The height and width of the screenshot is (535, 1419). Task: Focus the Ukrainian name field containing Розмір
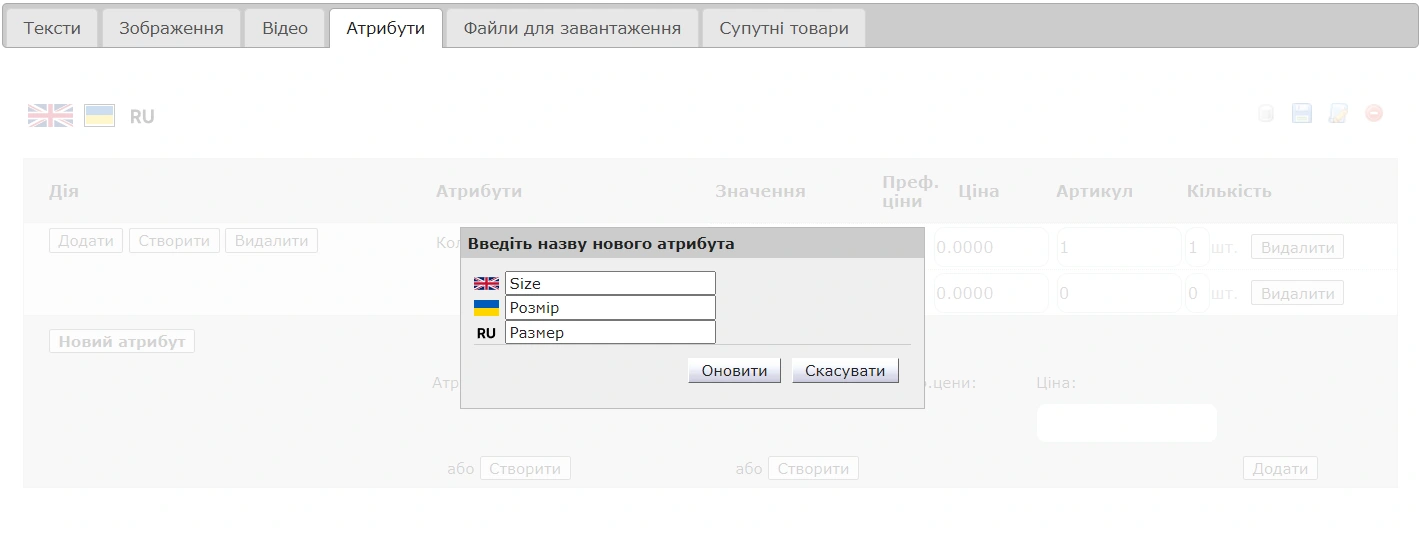click(x=610, y=308)
